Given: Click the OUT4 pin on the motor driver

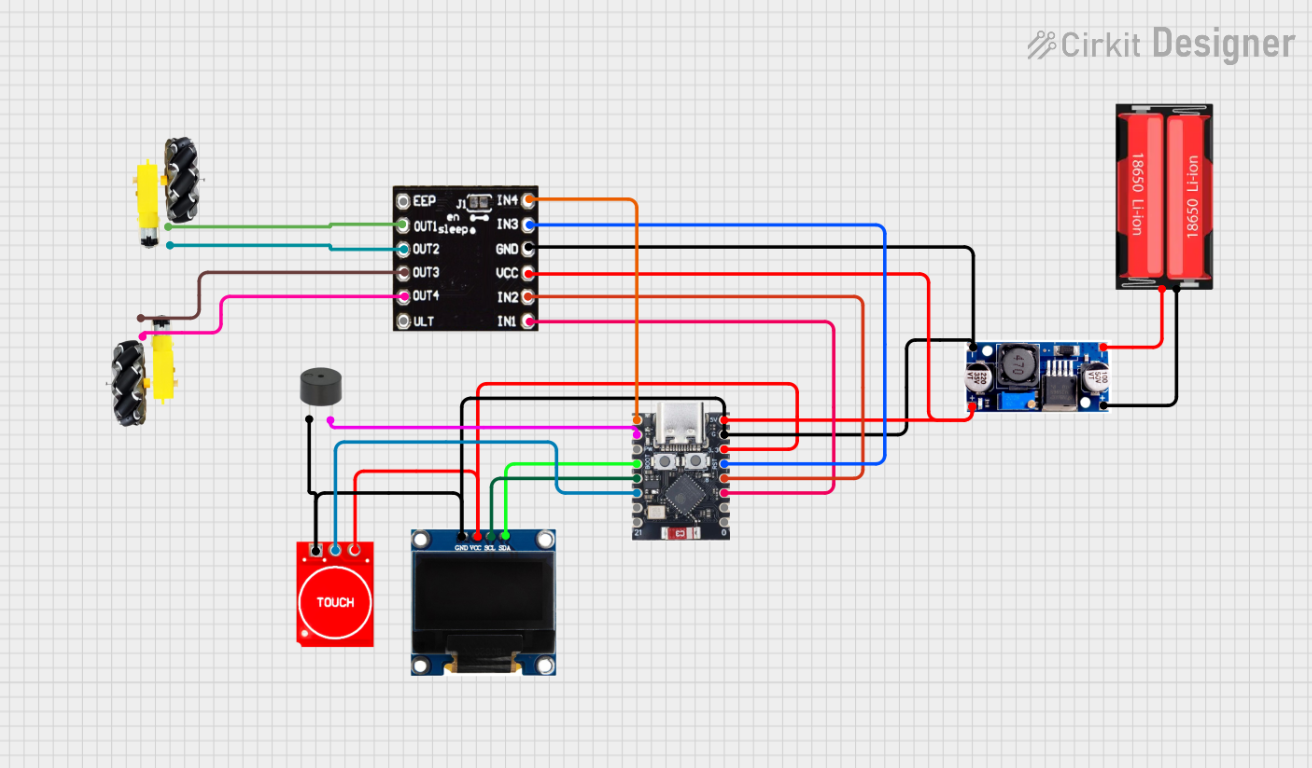Looking at the screenshot, I should pyautogui.click(x=404, y=297).
